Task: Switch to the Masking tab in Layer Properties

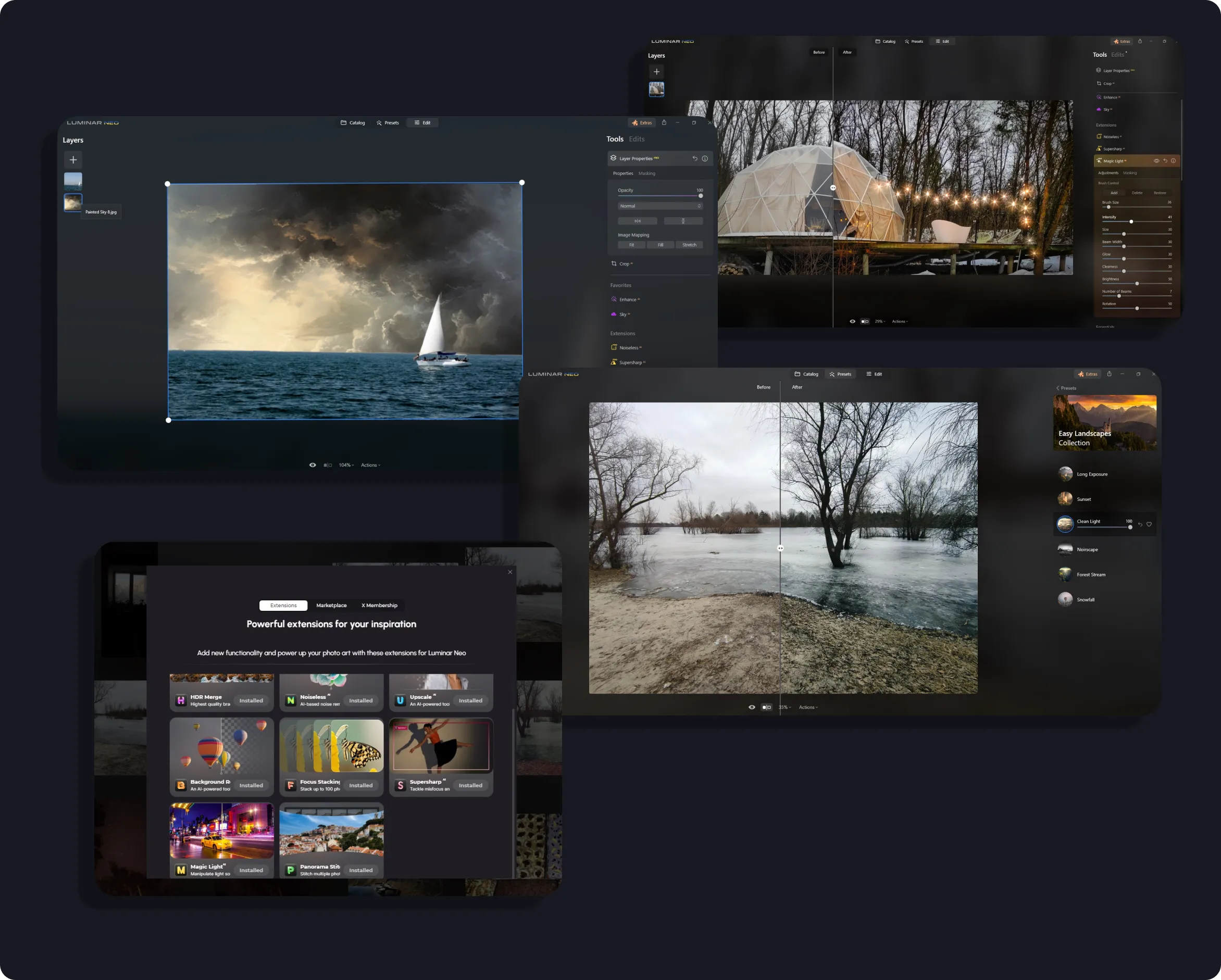Action: 647,173
